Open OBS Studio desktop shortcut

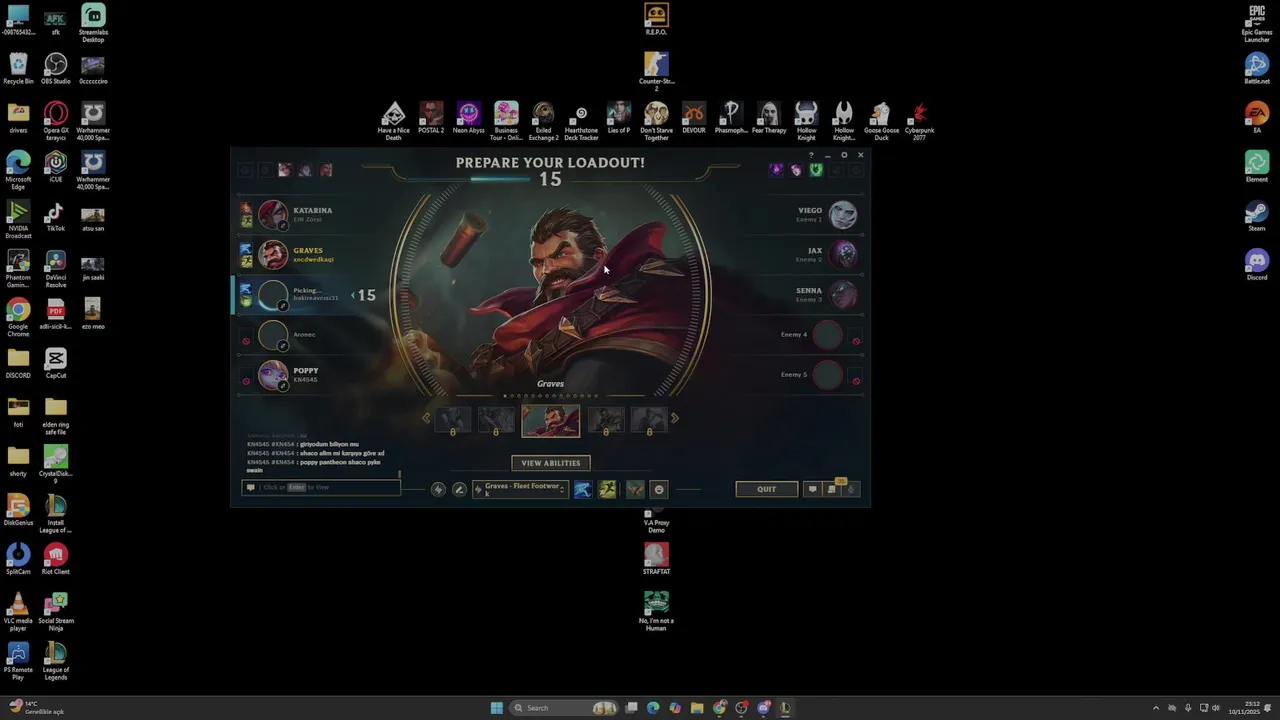tap(55, 69)
